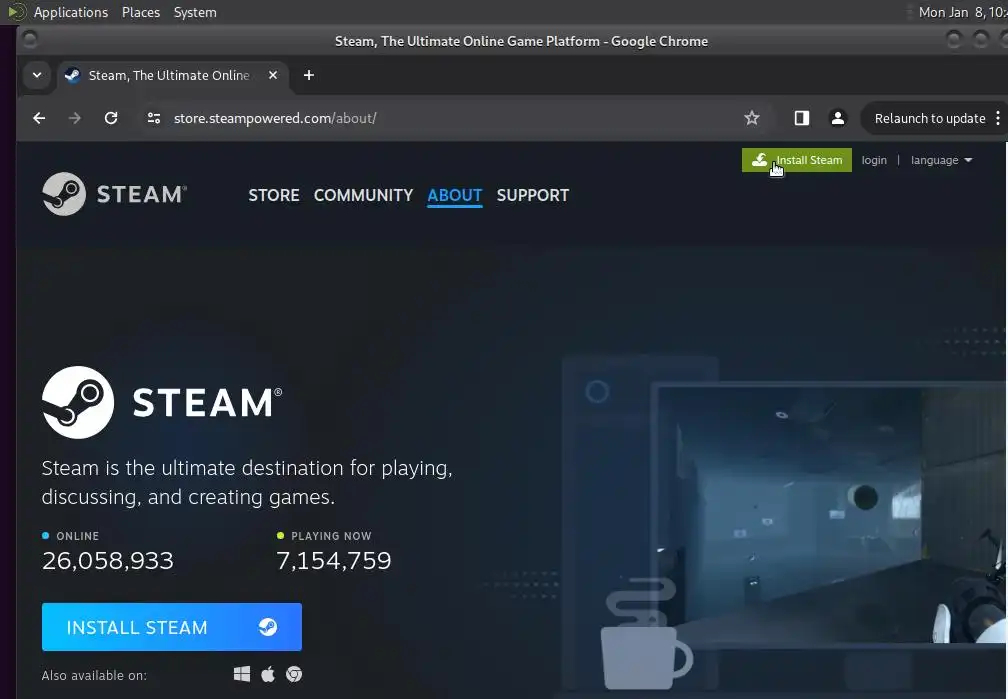Go back using the browser back arrow
Screen dimensions: 1008x699
39,118
